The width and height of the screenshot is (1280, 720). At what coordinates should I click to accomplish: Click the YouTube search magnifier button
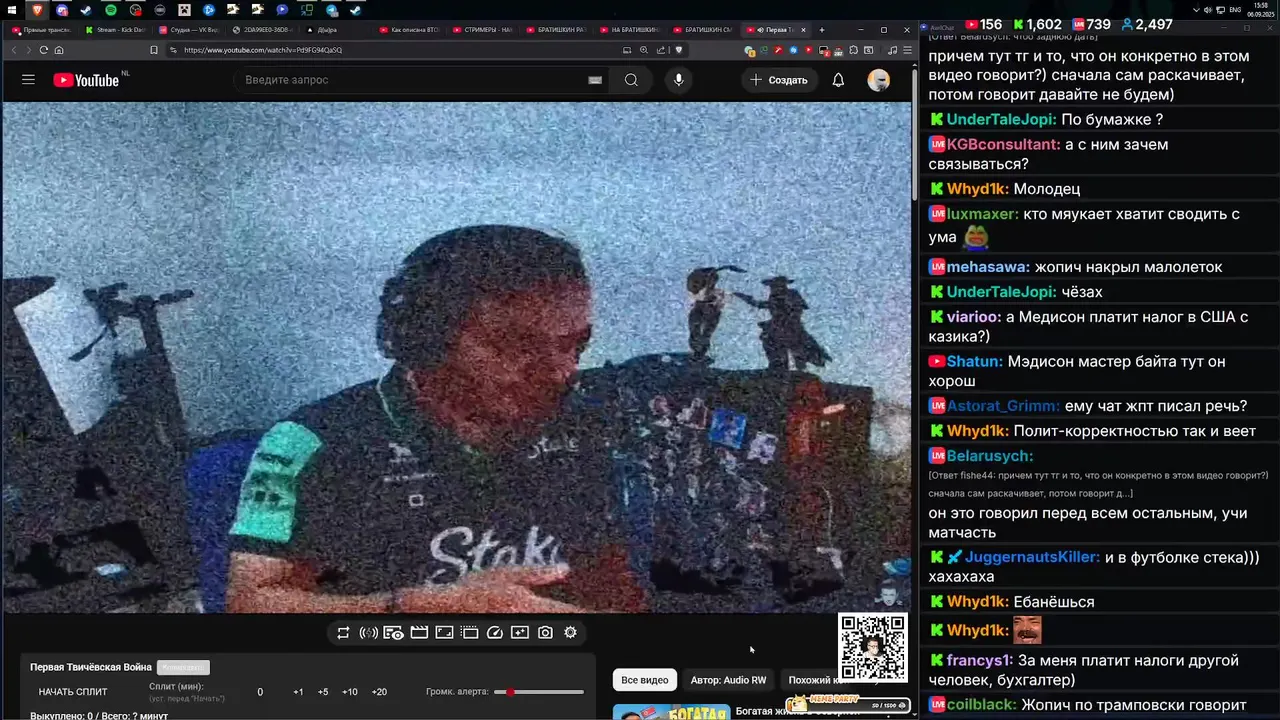coord(631,80)
